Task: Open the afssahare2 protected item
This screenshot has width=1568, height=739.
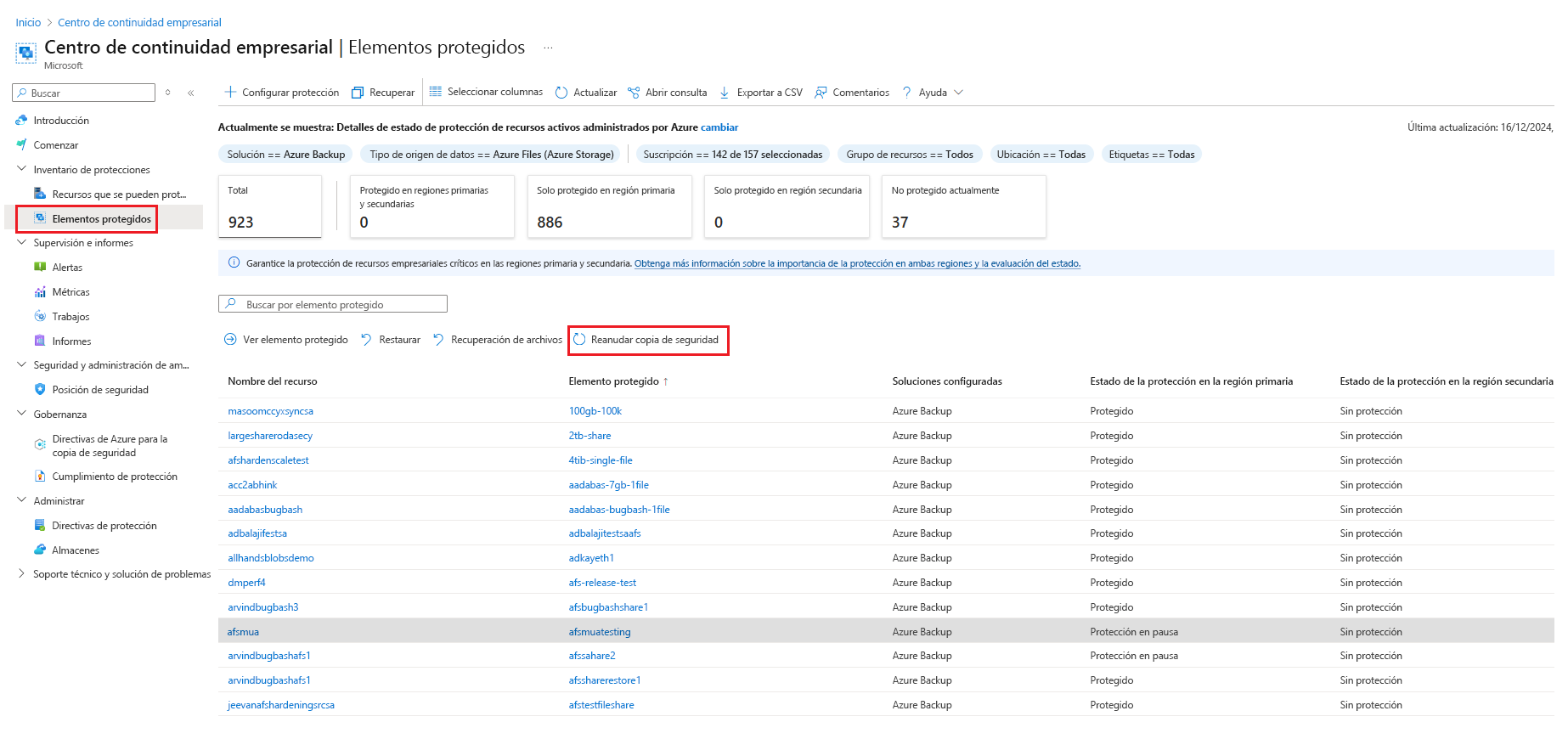Action: click(x=592, y=656)
